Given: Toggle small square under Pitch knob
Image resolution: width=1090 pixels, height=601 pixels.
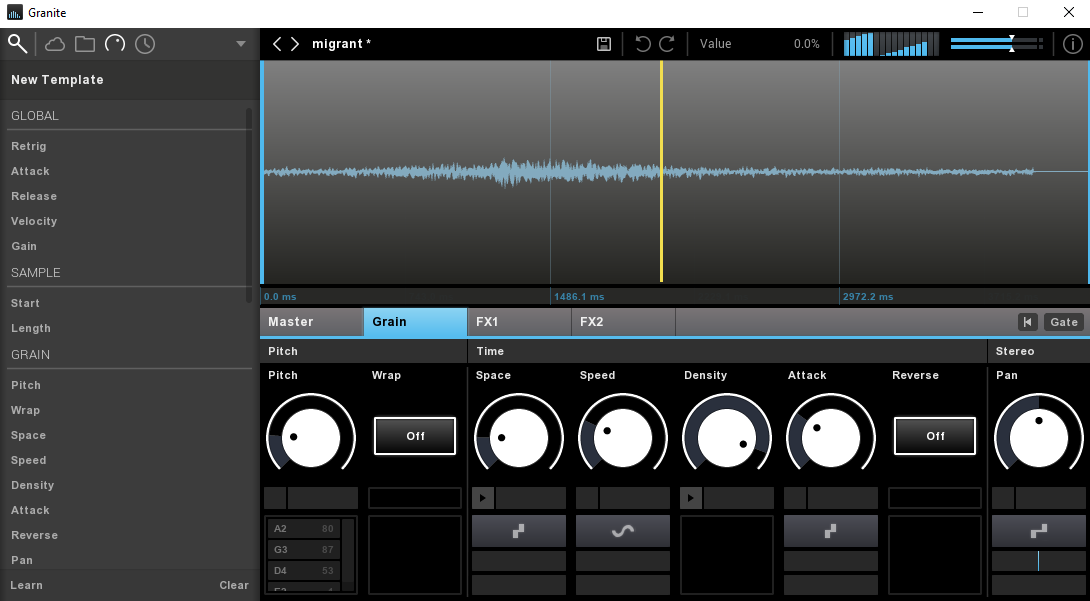Looking at the screenshot, I should (275, 498).
